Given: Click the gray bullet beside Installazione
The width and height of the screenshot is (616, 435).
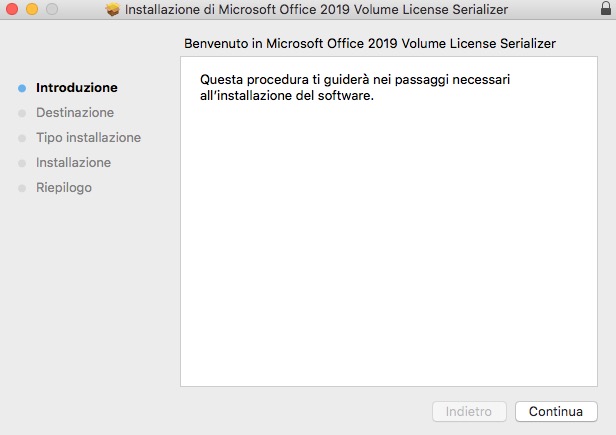Looking at the screenshot, I should [x=22, y=163].
